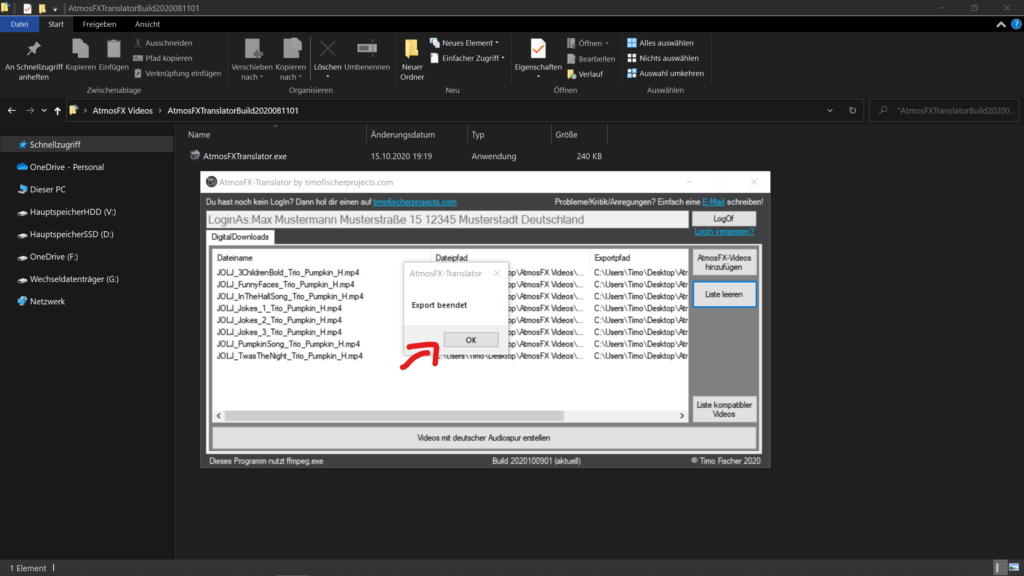Screen dimensions: 1024x576
Task: Open the timofischerprojects.com link
Action: [415, 202]
